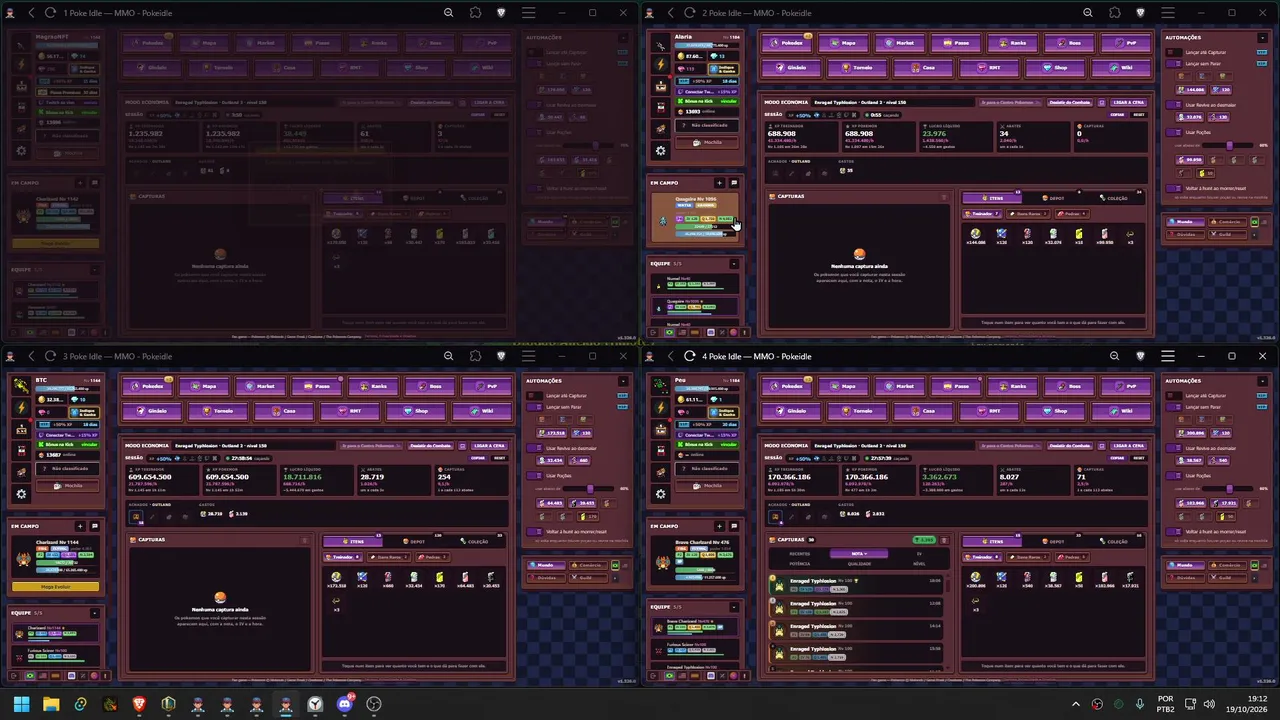Viewport: 1280px width, 720px height.
Task: Click lightning bolt icon in window 4 sidebar
Action: tap(660, 408)
